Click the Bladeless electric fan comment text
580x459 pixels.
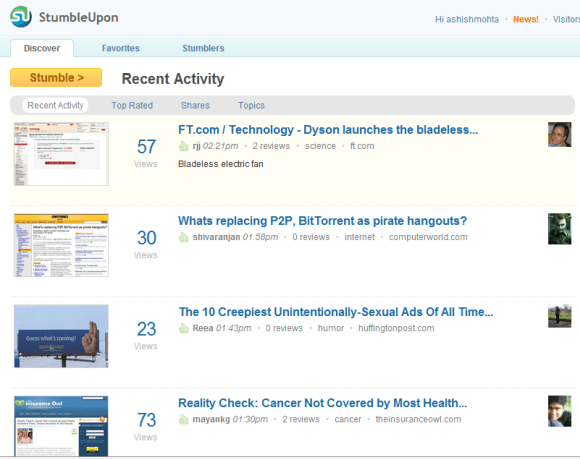pos(221,164)
